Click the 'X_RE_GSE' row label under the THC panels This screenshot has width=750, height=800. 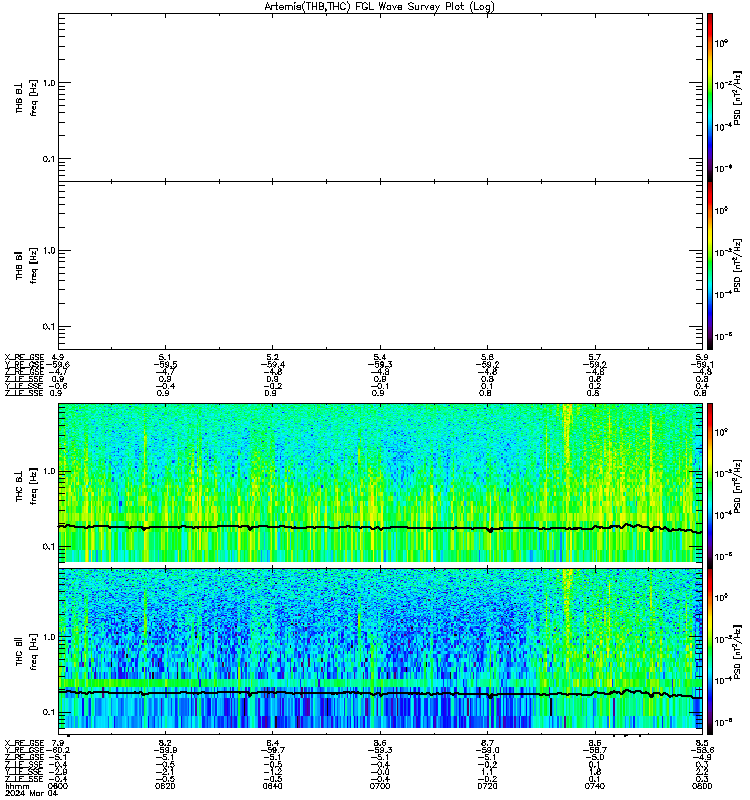click(x=24, y=743)
